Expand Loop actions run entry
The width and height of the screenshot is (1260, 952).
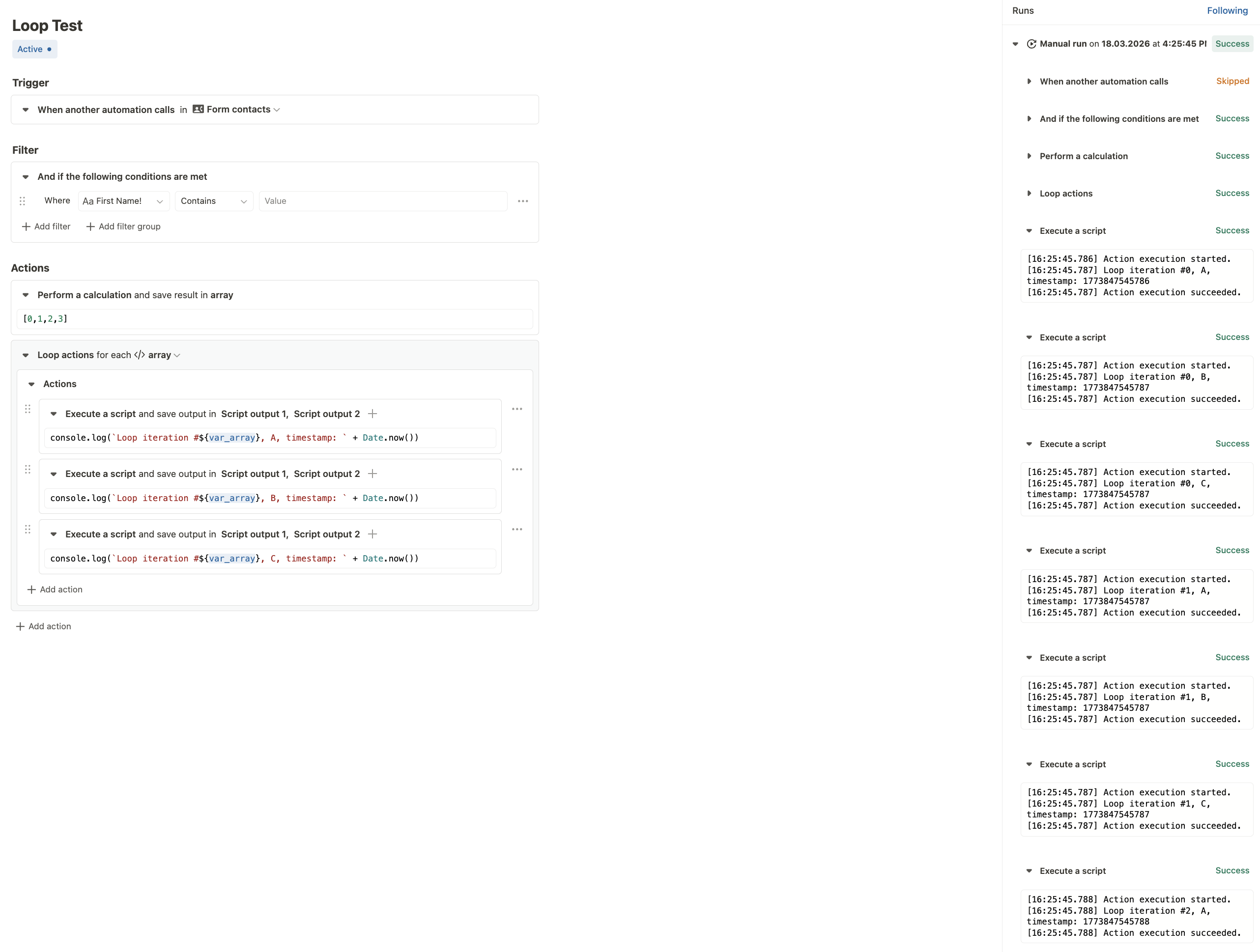[1029, 194]
